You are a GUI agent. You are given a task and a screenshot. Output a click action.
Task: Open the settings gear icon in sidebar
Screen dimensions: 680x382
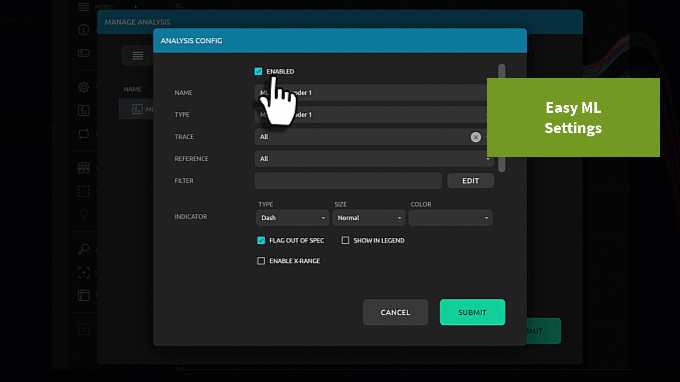[x=84, y=87]
